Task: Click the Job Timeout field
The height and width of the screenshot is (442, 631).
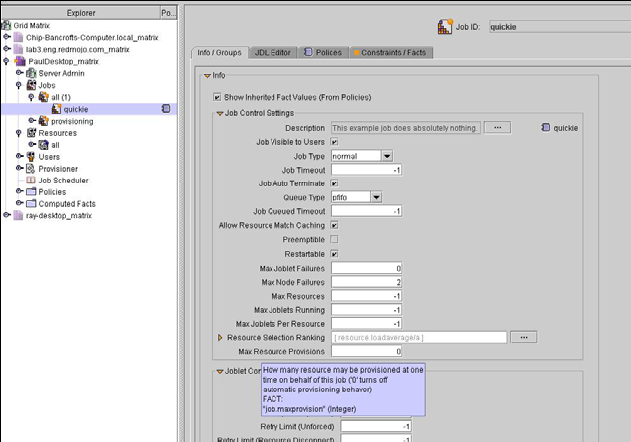Action: click(366, 170)
